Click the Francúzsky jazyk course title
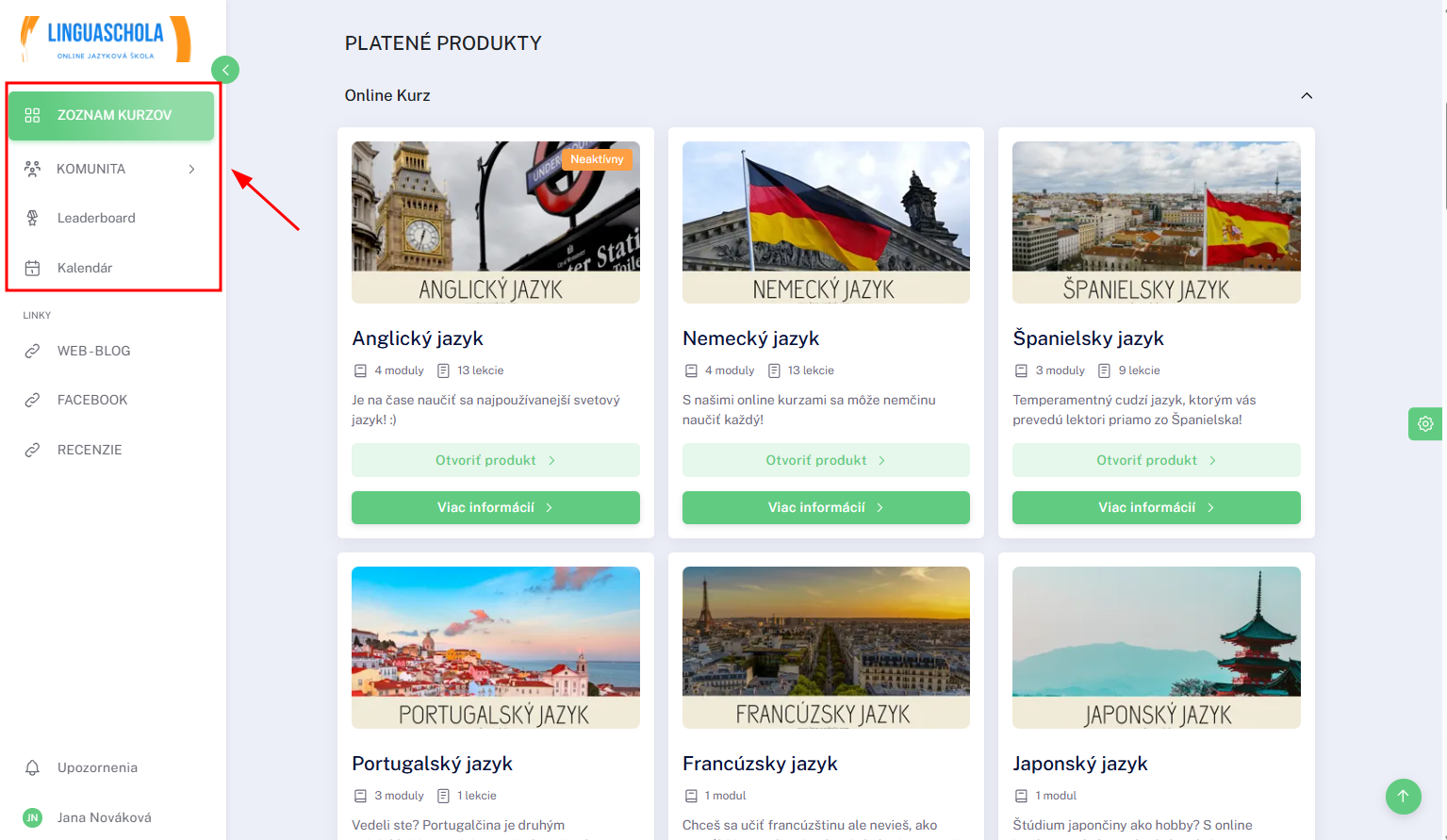 tap(760, 764)
